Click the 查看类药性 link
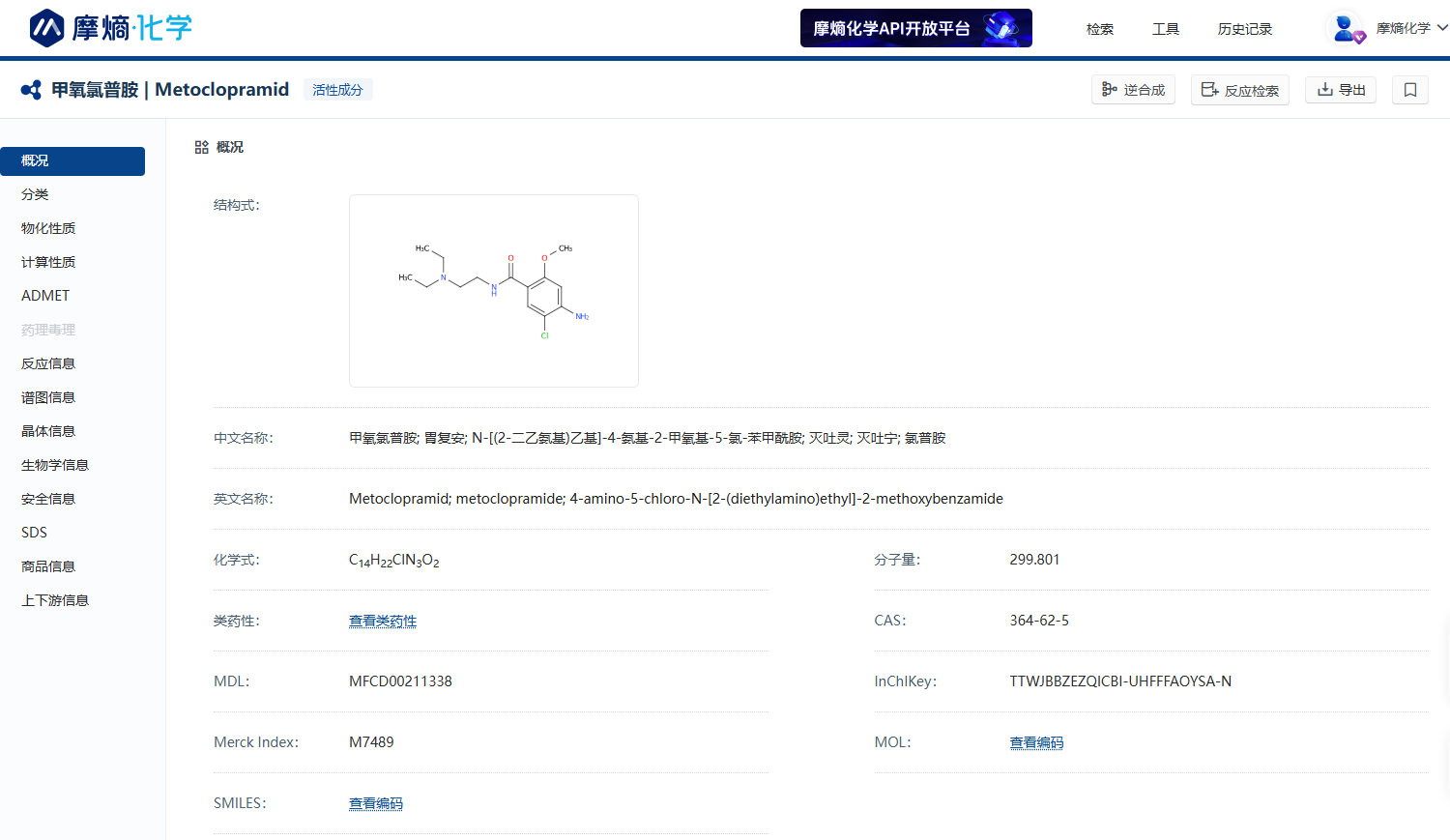1450x840 pixels. click(x=383, y=621)
